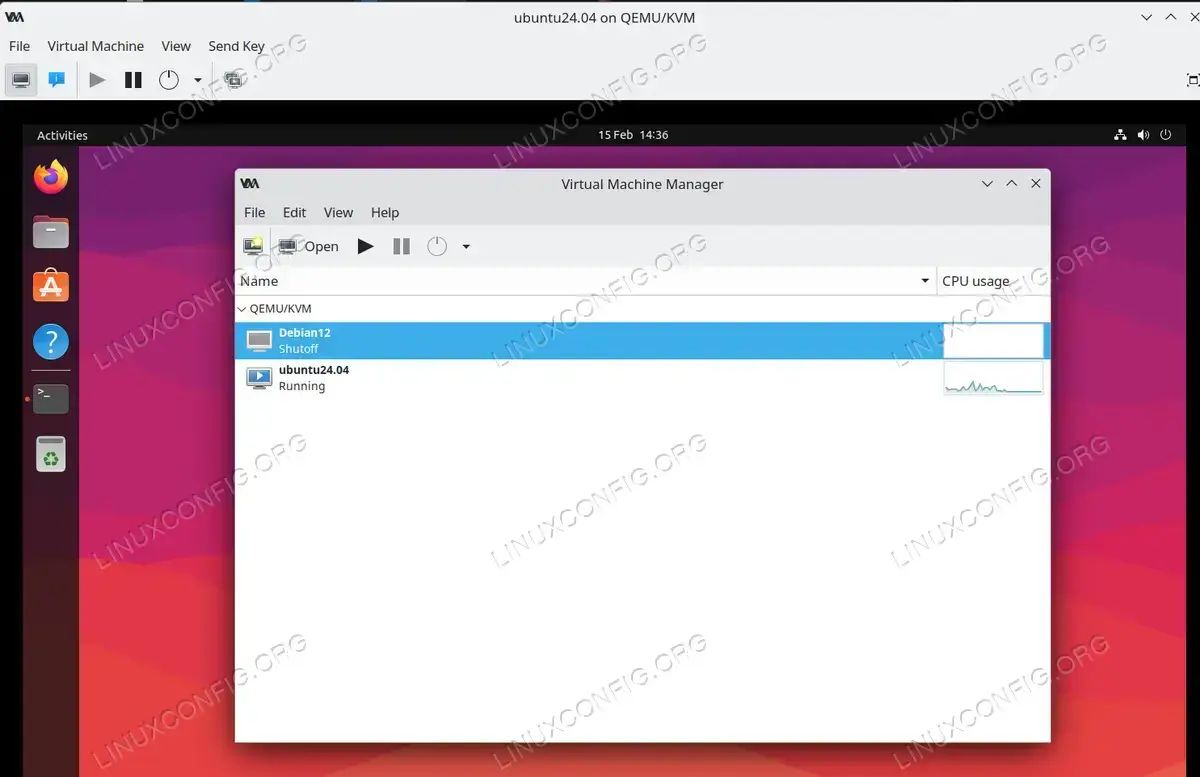Click the power icon in GNOME top bar
The height and width of the screenshot is (777, 1200).
pos(1166,135)
